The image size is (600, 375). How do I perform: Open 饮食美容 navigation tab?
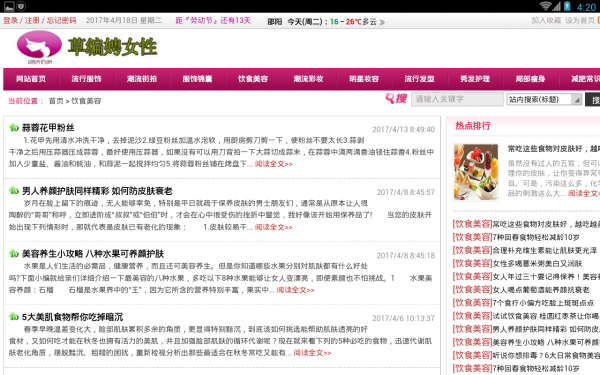[x=253, y=79]
